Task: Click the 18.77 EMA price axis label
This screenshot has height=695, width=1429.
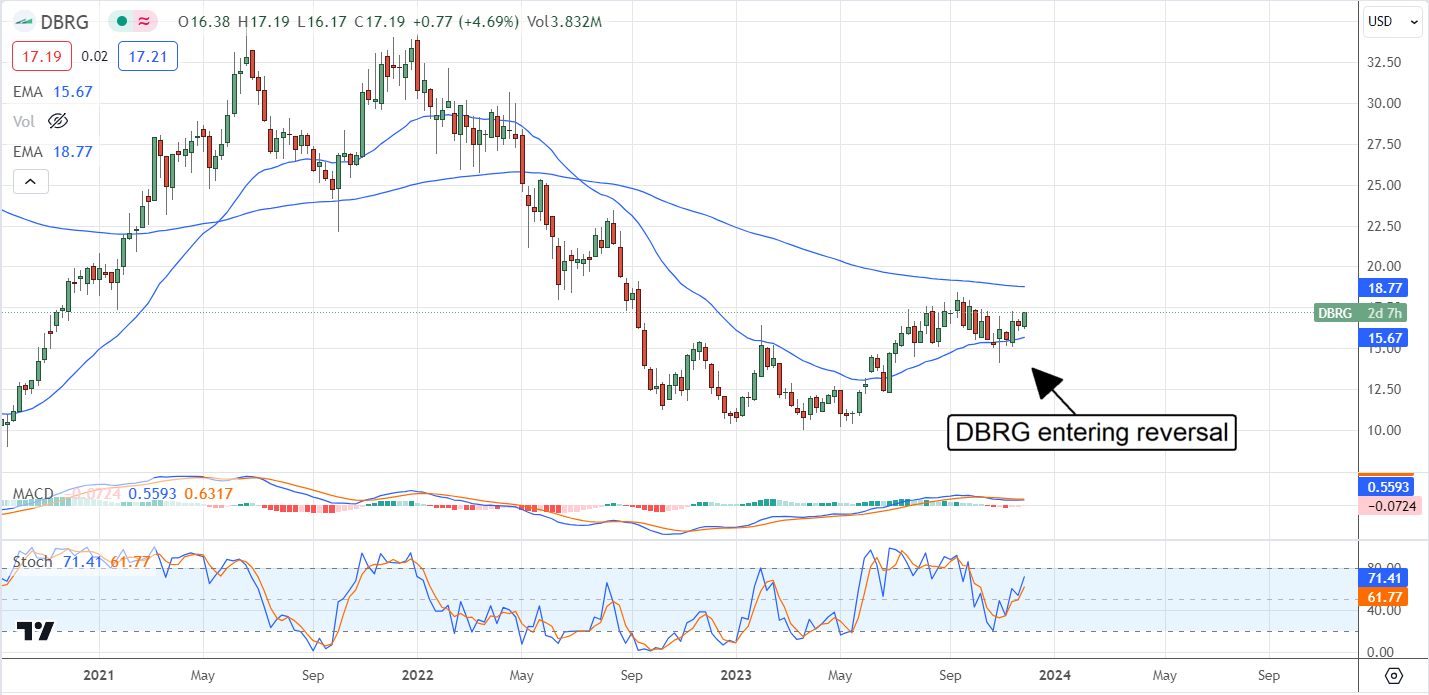Action: (1387, 287)
